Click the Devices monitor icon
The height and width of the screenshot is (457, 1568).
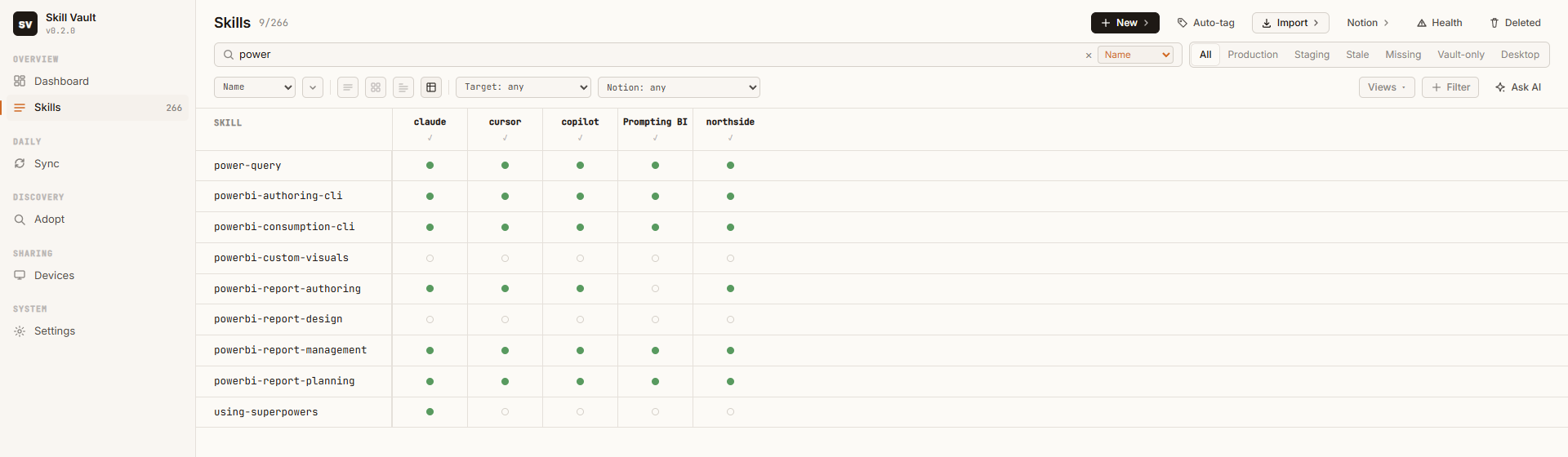pyautogui.click(x=20, y=275)
